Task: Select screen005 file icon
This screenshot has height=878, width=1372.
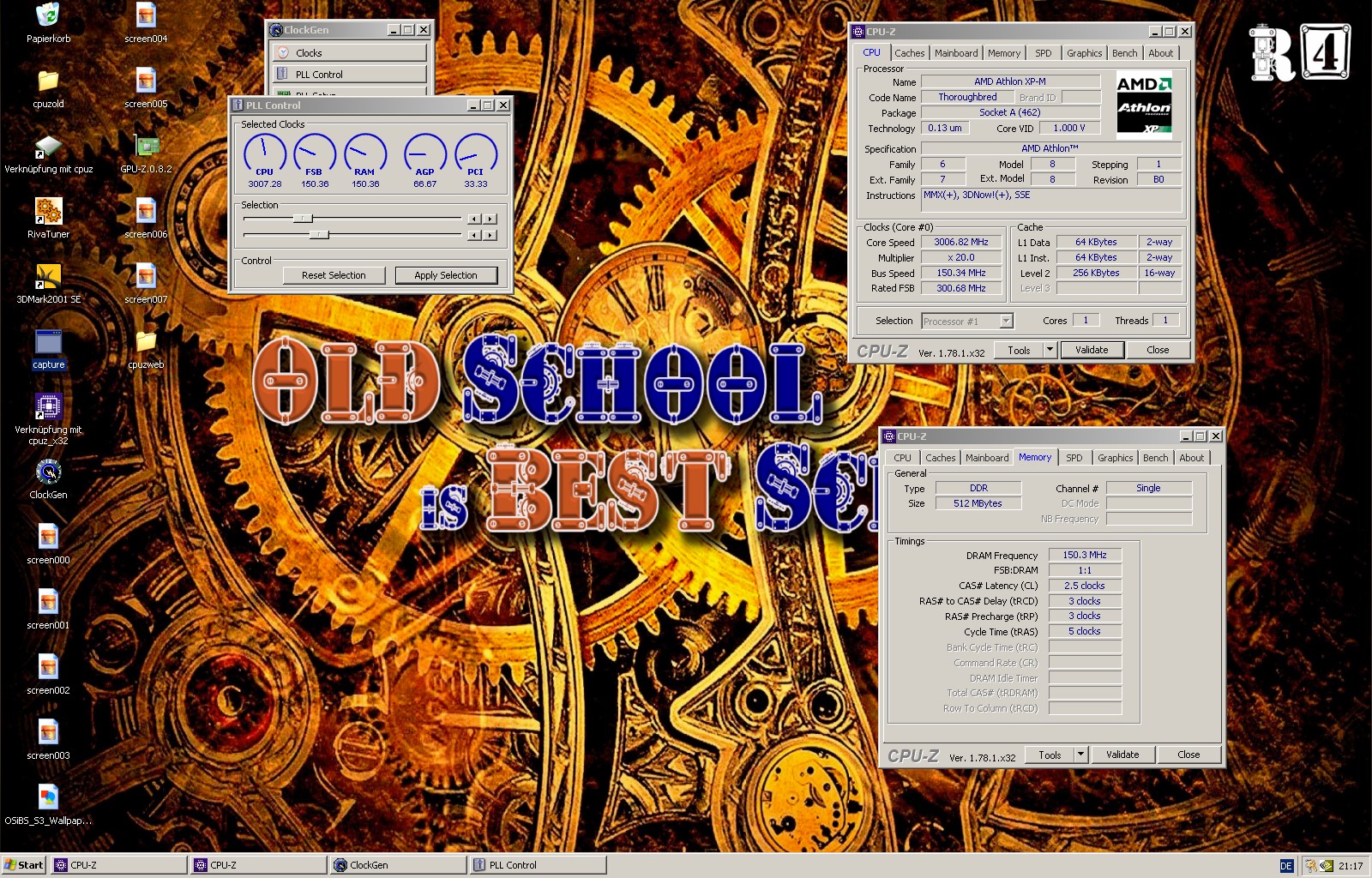Action: (146, 81)
